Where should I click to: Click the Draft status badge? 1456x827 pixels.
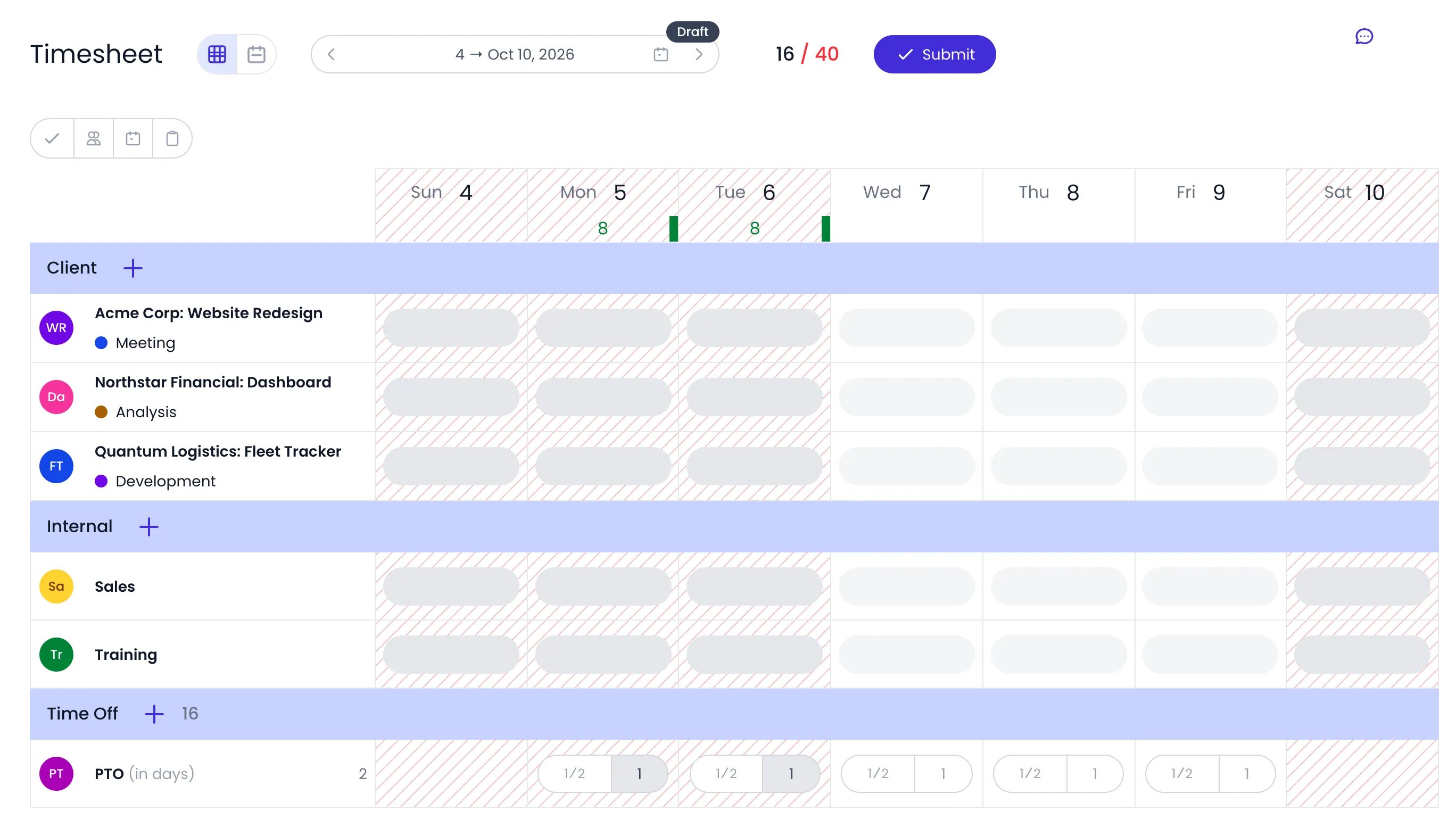tap(692, 32)
